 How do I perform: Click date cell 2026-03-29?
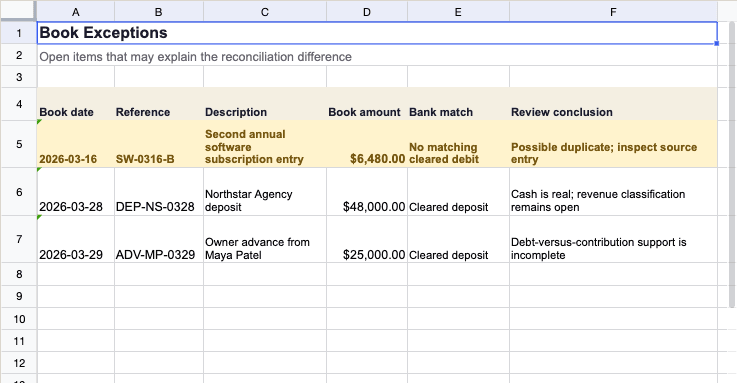tap(76, 239)
